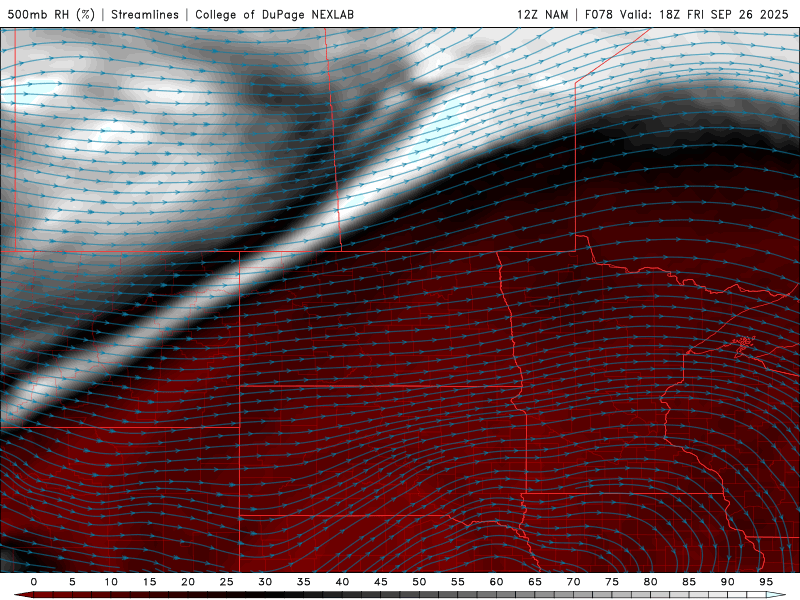Image resolution: width=800 pixels, height=600 pixels.
Task: Click the colorbar label "30"
Action: pyautogui.click(x=265, y=582)
